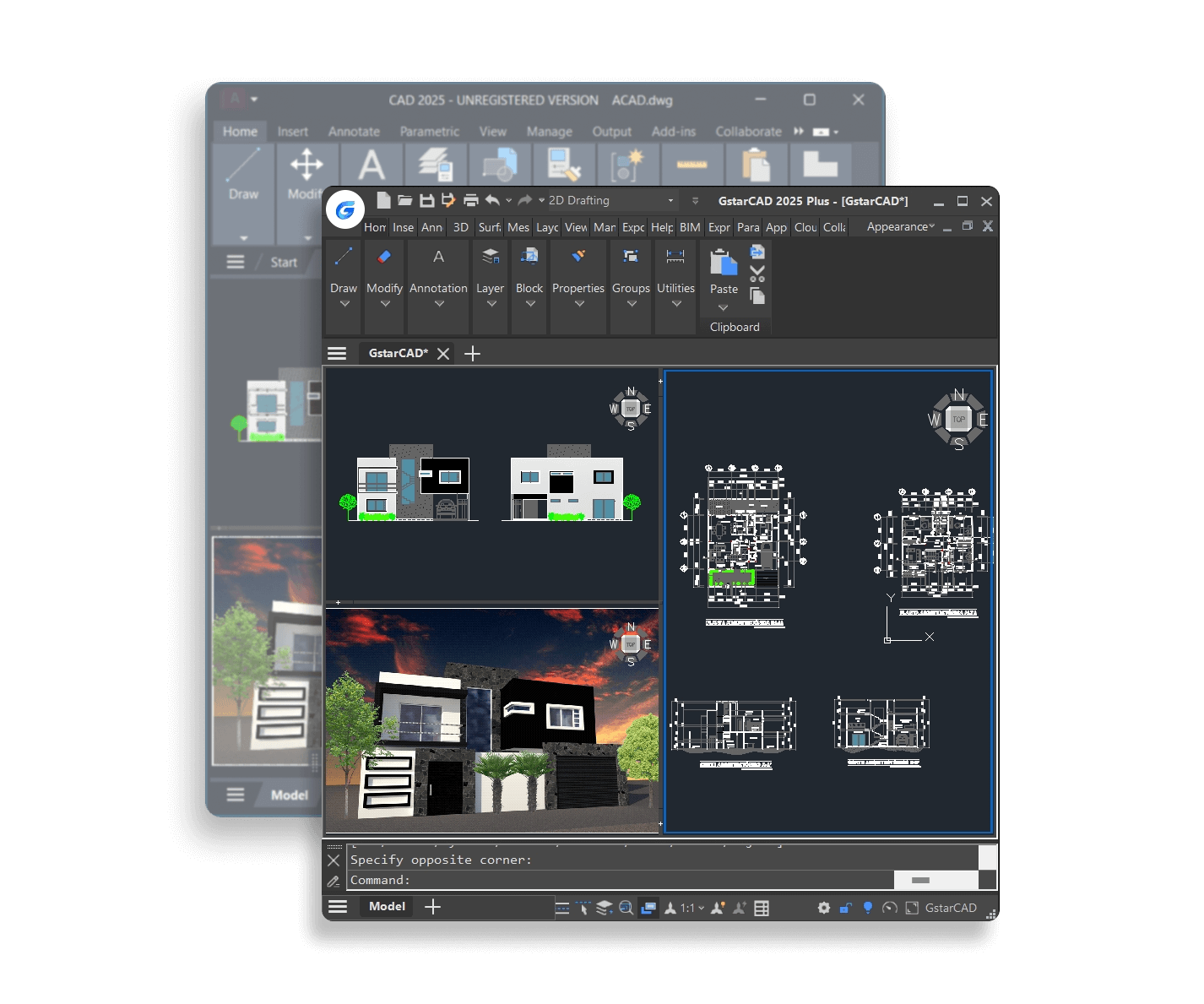Toggle selection cycling cursor icon in status bar

[583, 908]
